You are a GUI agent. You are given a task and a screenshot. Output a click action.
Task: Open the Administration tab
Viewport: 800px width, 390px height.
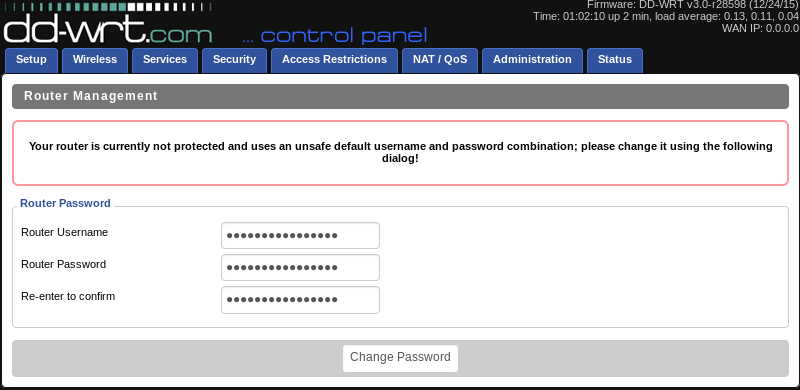tap(532, 60)
